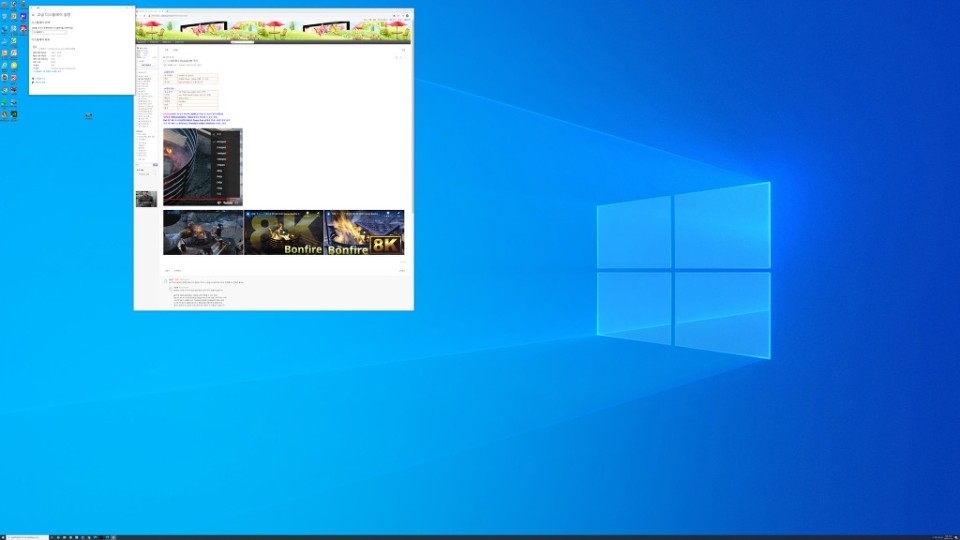Viewport: 960px width, 540px height.
Task: Open the taskbar clock and date
Action: (950, 537)
